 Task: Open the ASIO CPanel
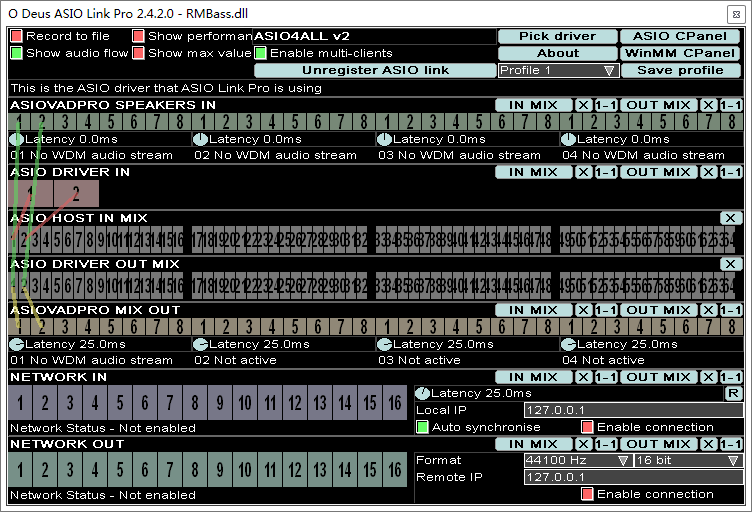pyautogui.click(x=680, y=36)
